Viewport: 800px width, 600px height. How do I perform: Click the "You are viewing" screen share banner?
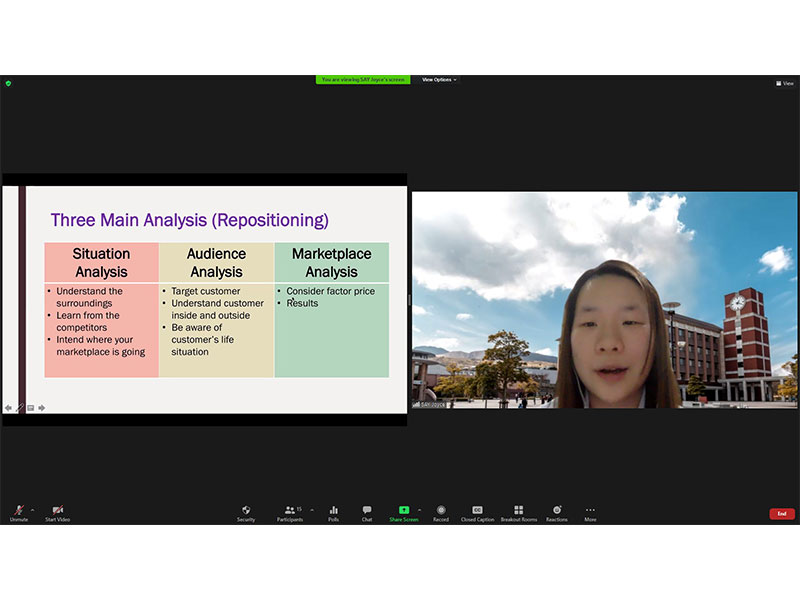pyautogui.click(x=363, y=79)
